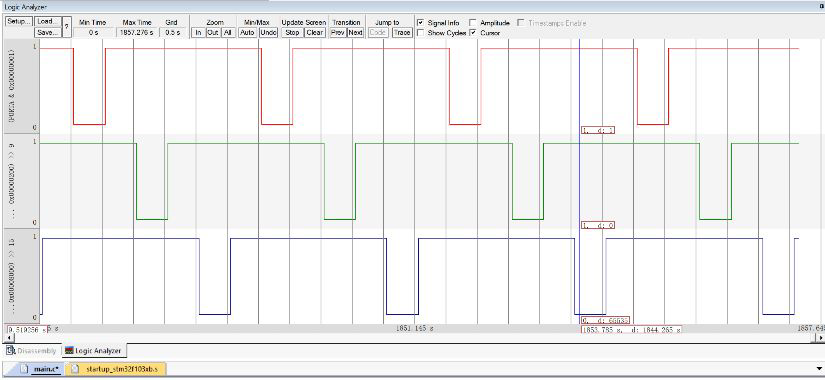Click the Save... button
825x380 pixels.
(48, 32)
